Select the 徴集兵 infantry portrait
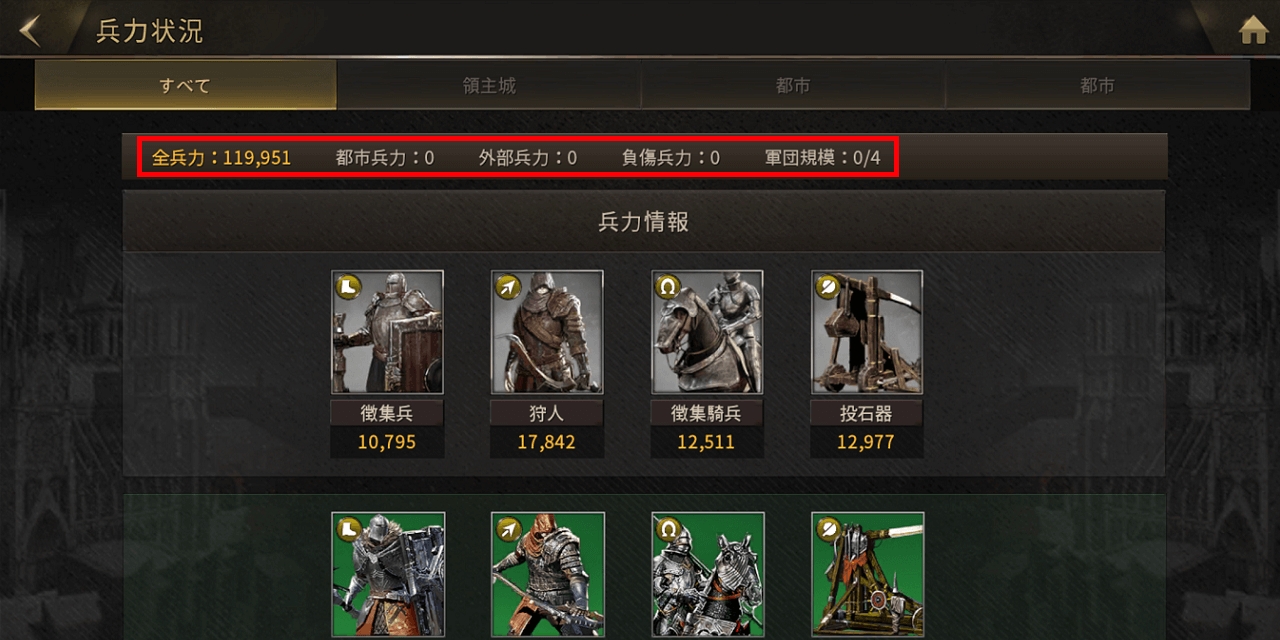This screenshot has width=1280, height=640. point(387,332)
